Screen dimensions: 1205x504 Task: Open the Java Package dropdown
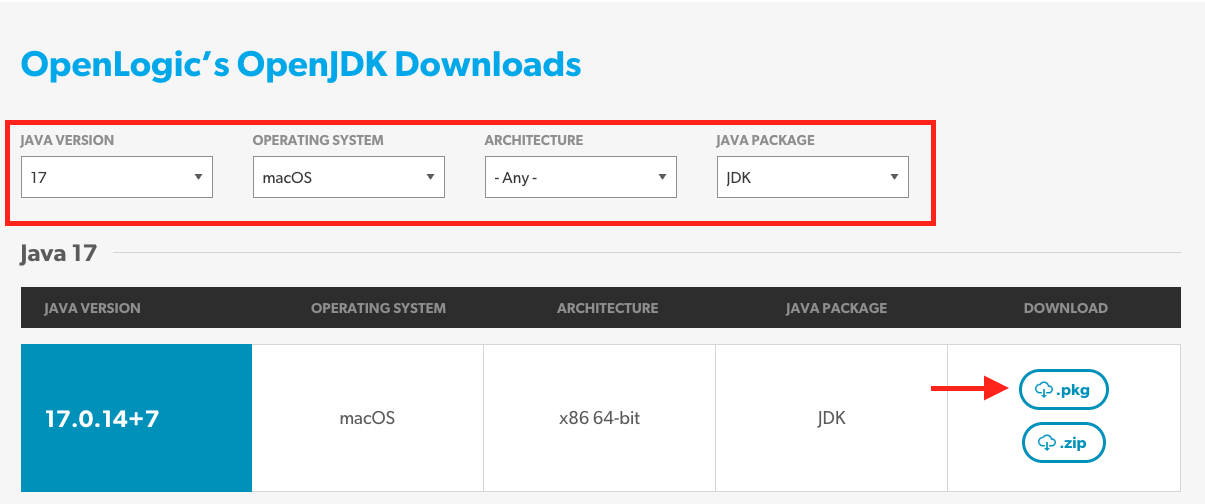tap(813, 177)
